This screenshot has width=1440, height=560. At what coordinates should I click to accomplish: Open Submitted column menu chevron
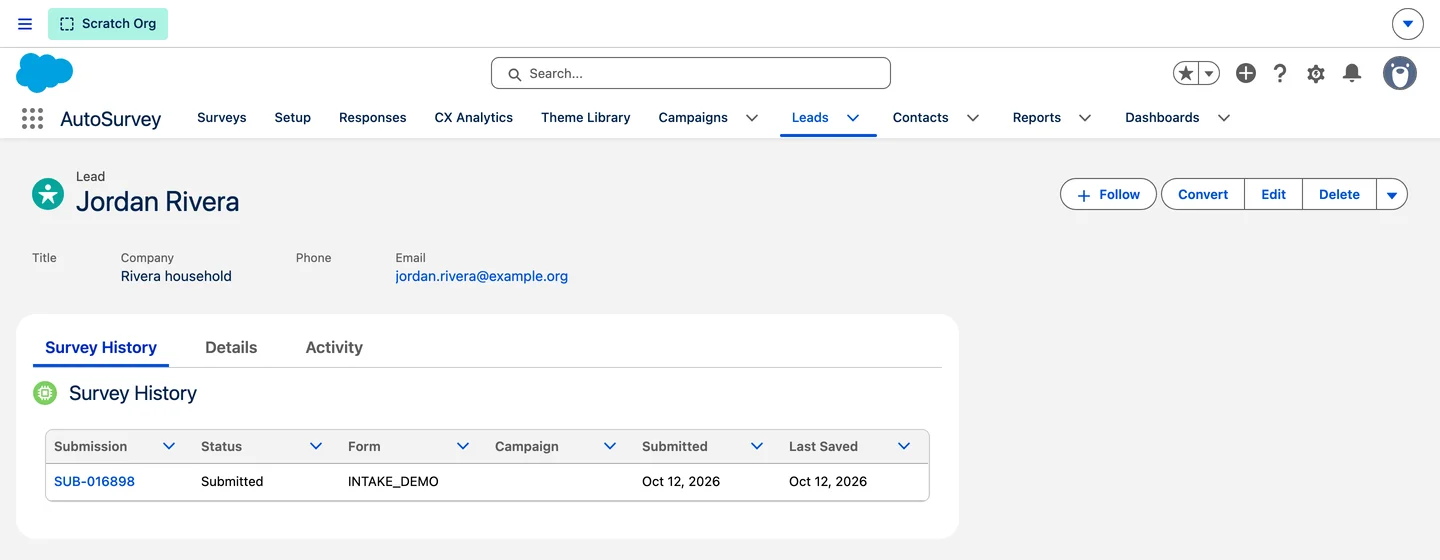[x=757, y=446]
